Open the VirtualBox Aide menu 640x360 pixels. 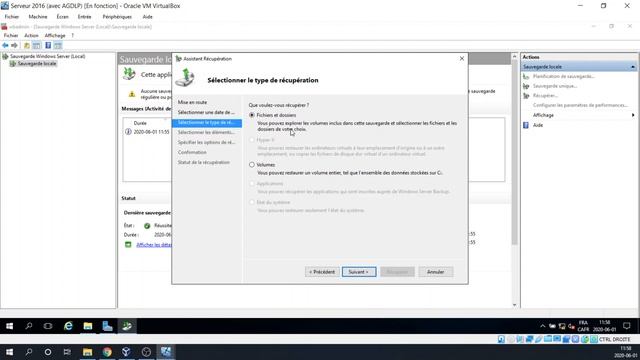pyautogui.click(x=148, y=17)
